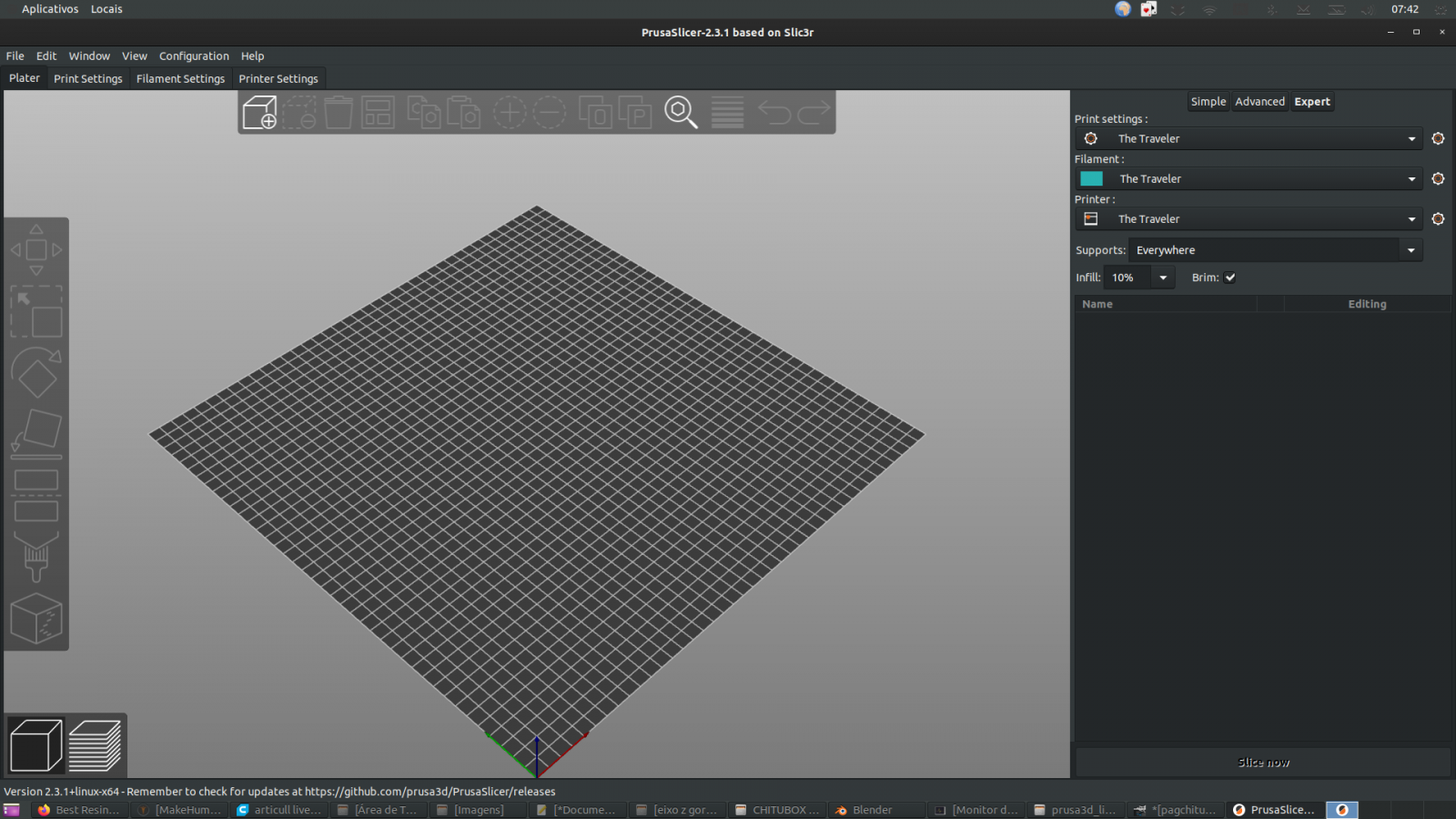1456x819 pixels.
Task: Open Supports Everywhere dropdown
Action: (x=1276, y=250)
